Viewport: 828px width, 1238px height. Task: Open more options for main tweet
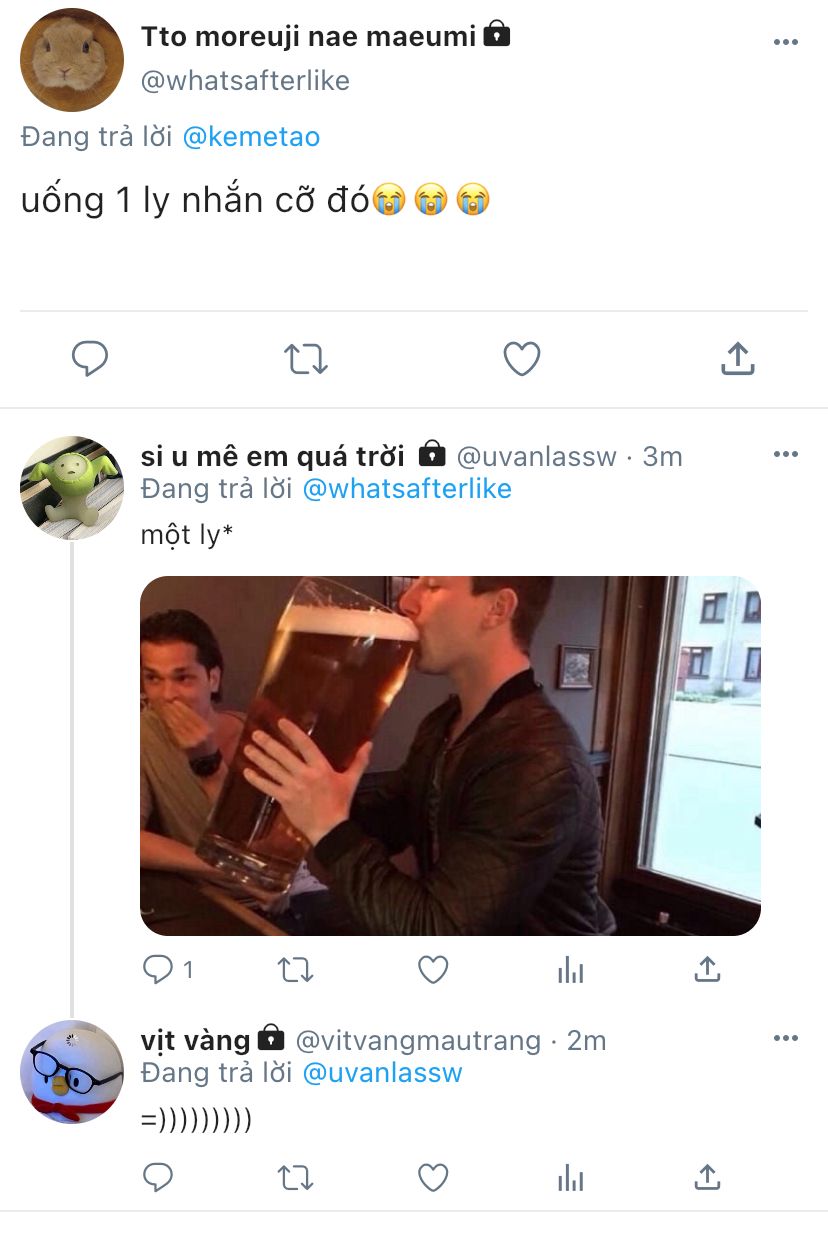[786, 42]
